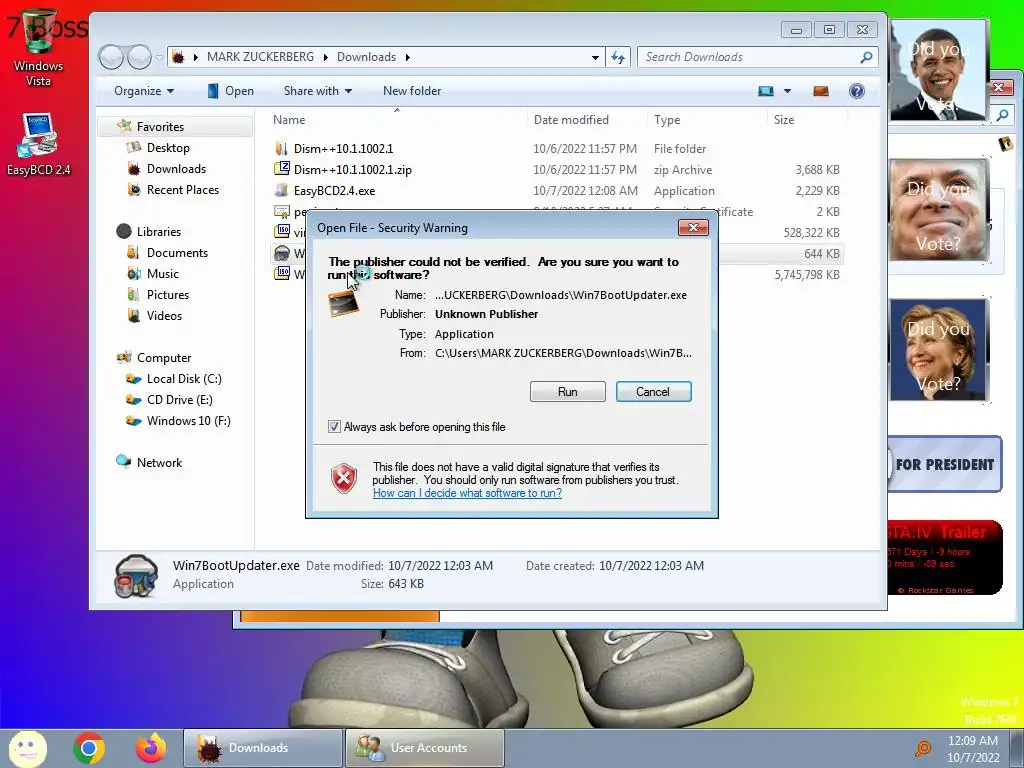Open Recent Places in Favorites
Viewport: 1024px width, 768px height.
click(183, 189)
